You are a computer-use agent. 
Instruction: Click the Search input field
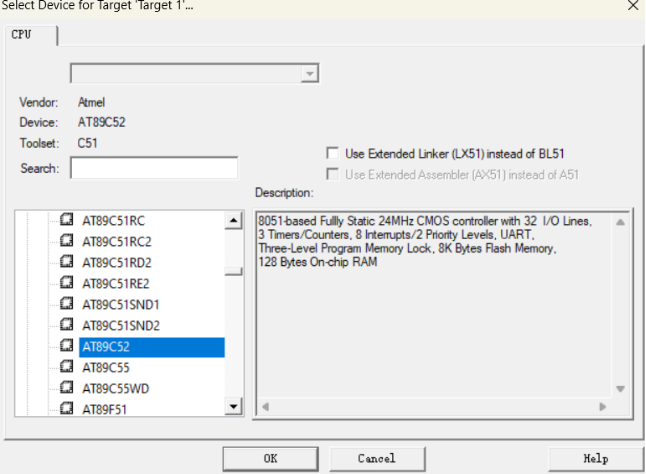(x=153, y=168)
